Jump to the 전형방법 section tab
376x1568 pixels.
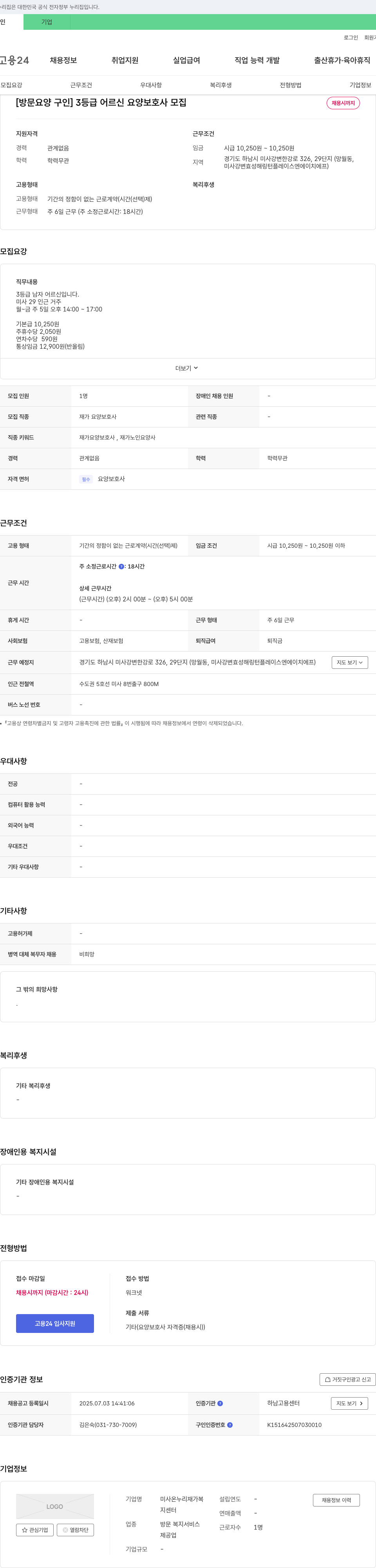click(x=290, y=85)
